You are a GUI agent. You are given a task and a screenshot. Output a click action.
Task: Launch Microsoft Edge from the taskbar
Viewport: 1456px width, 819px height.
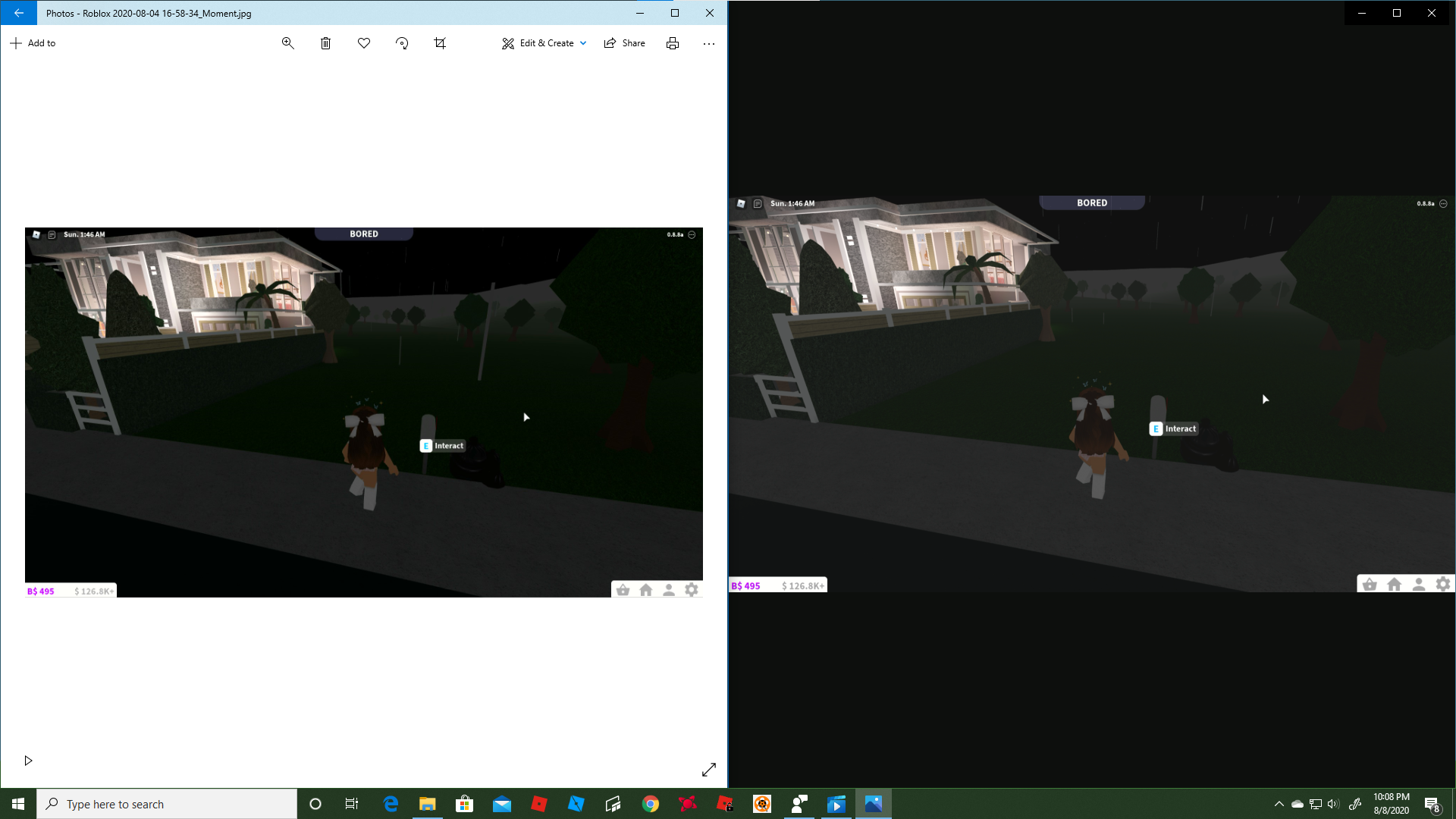(x=391, y=804)
